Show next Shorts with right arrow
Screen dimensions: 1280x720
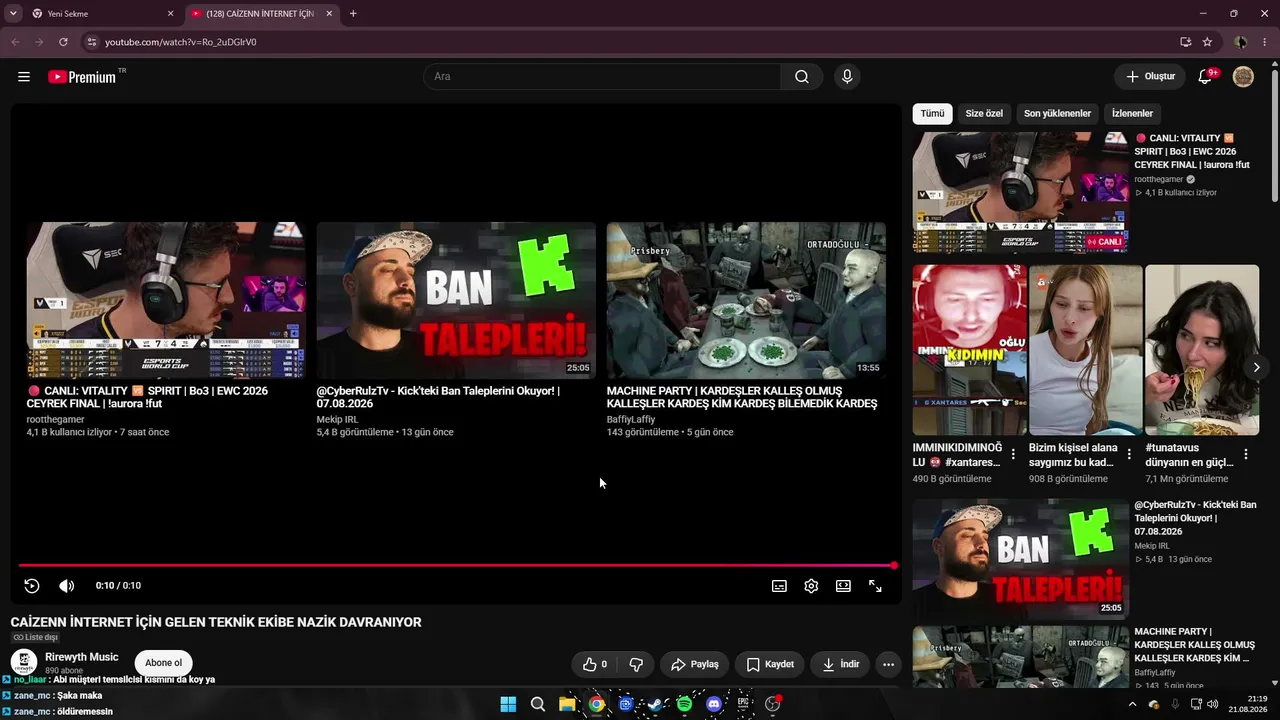tap(1257, 367)
